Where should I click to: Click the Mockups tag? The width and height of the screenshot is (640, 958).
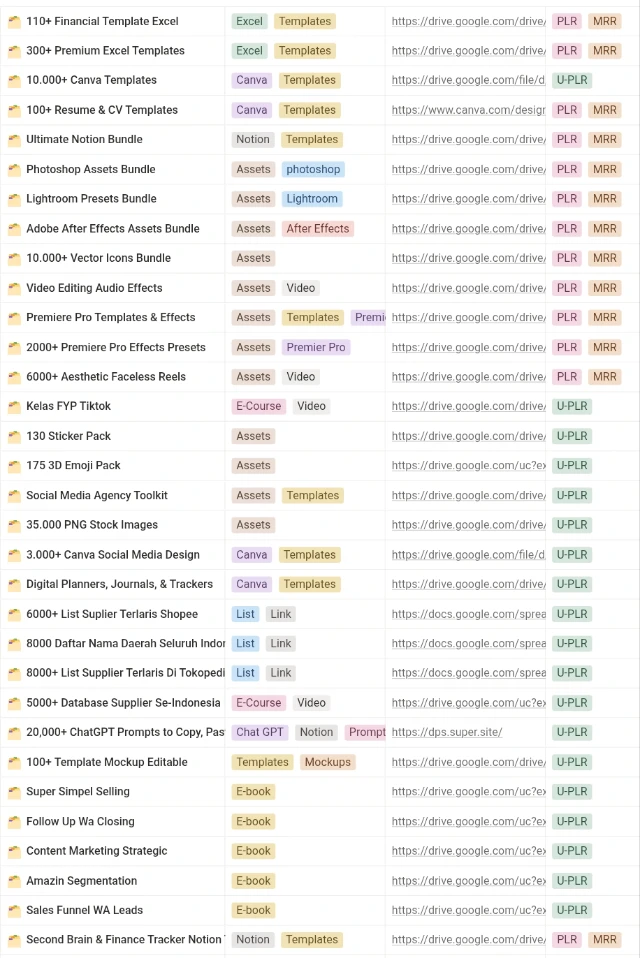[328, 762]
